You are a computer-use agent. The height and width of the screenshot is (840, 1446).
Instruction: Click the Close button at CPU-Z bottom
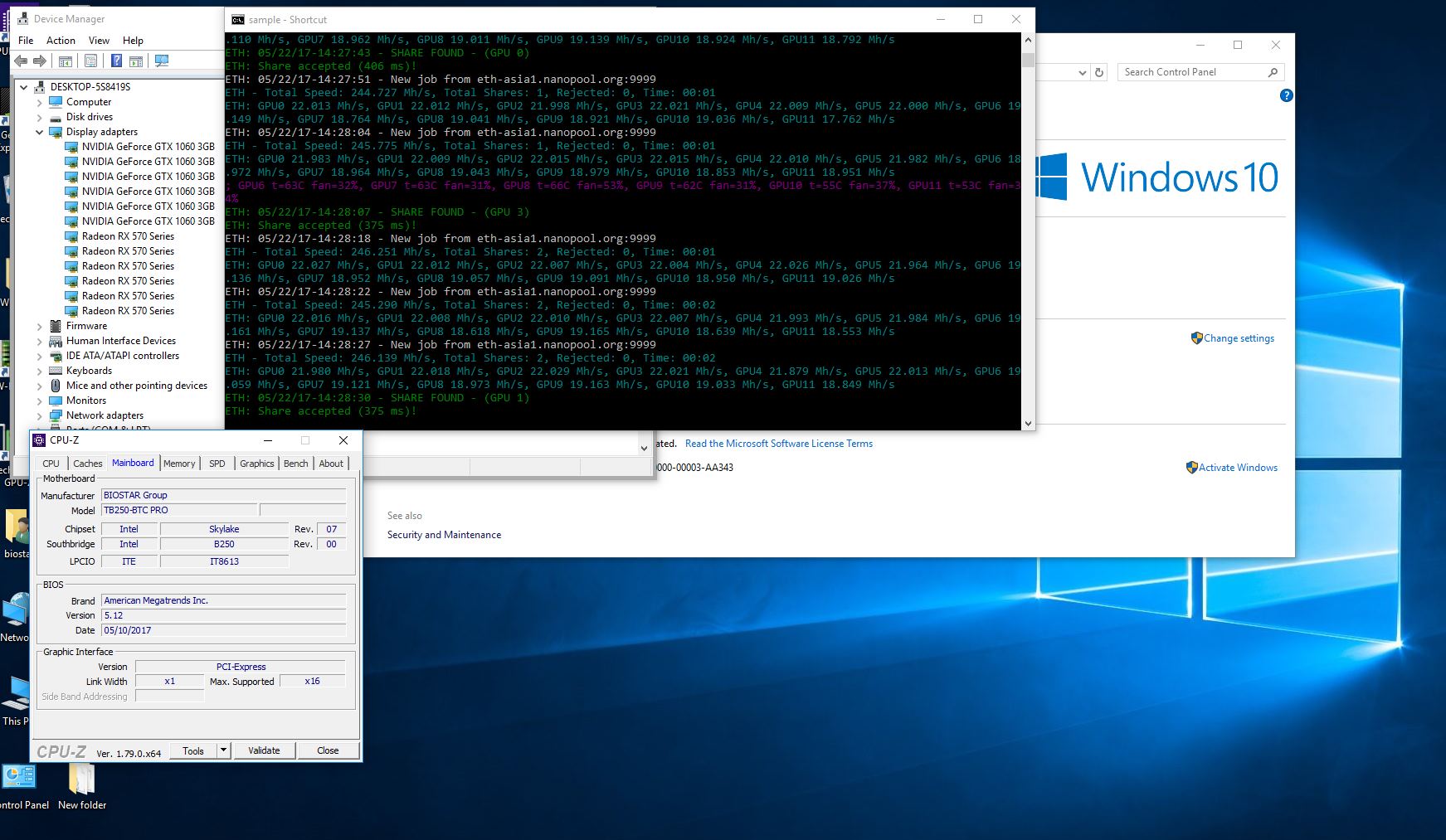(x=328, y=750)
